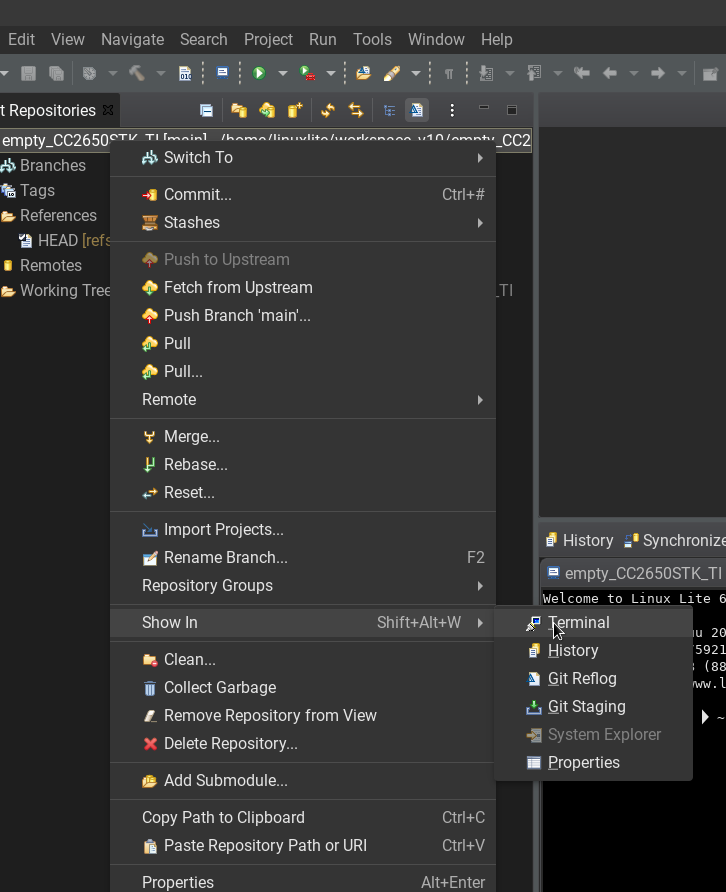The height and width of the screenshot is (892, 726).
Task: Choose Rebase... in context menu
Action: pos(303,465)
